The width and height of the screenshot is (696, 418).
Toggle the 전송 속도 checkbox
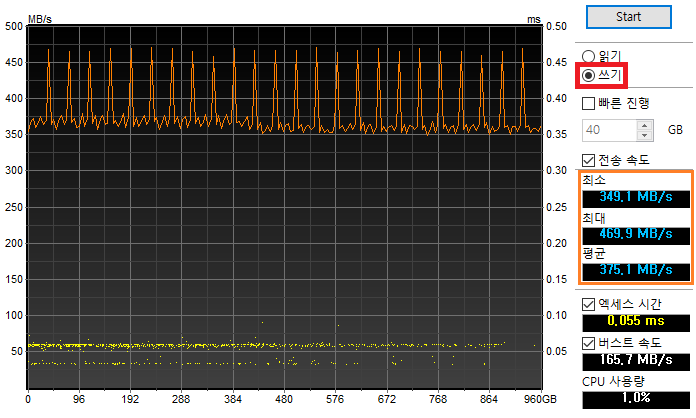click(588, 160)
